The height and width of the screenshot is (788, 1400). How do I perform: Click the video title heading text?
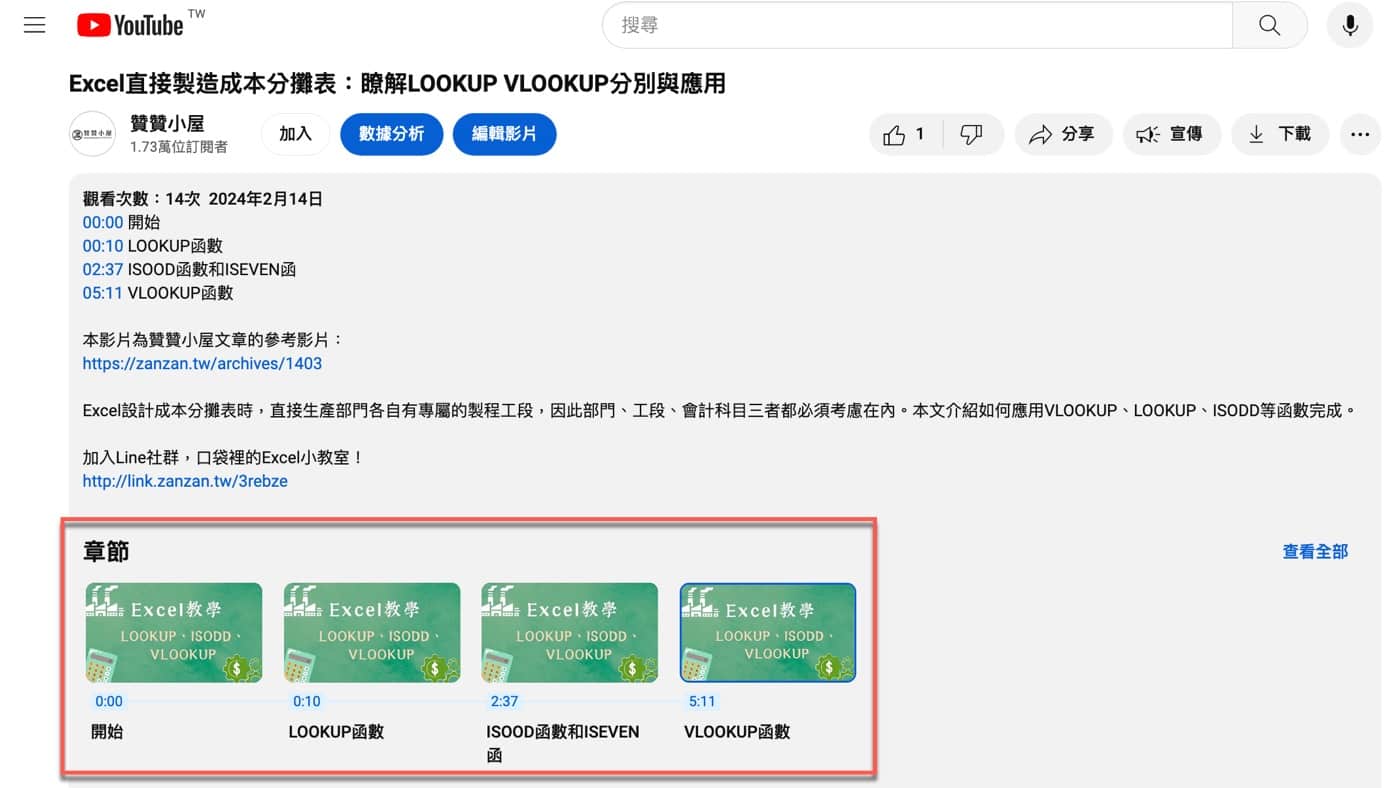(x=397, y=84)
